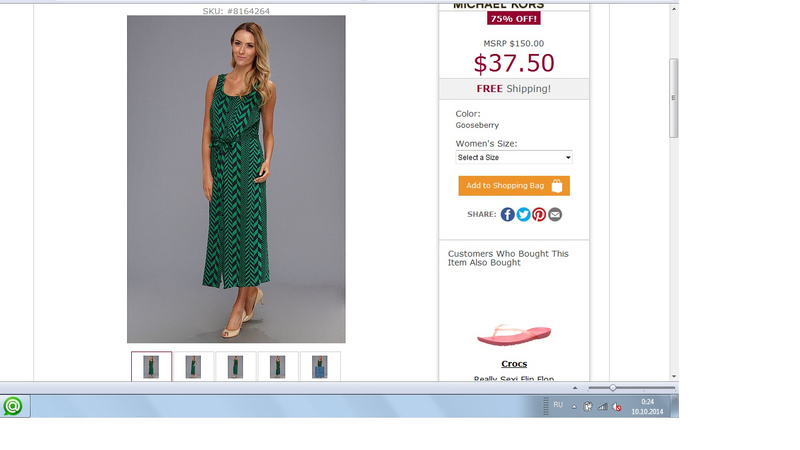
Task: Click the Show desktop button
Action: point(674,407)
